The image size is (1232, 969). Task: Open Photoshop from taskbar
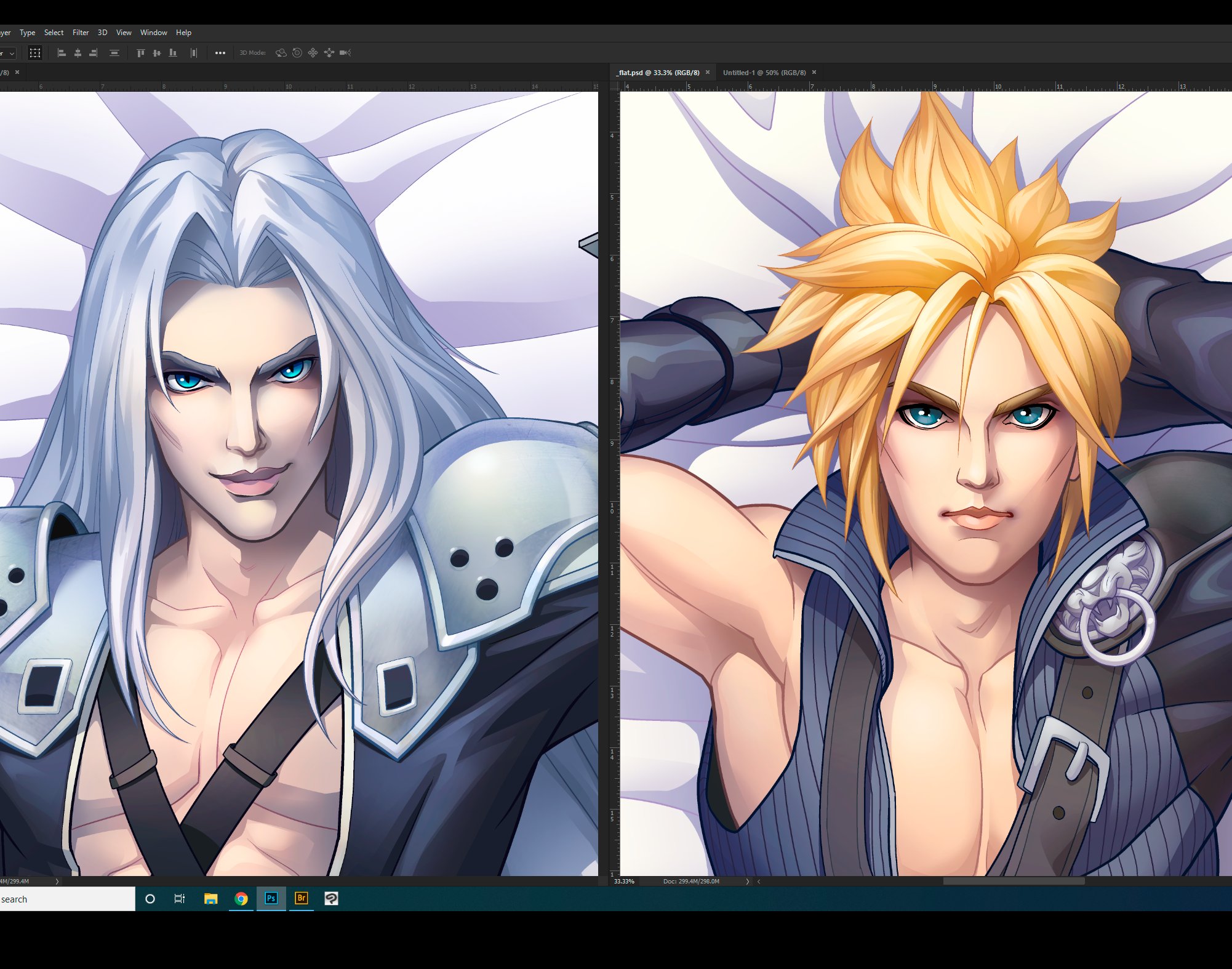point(271,899)
